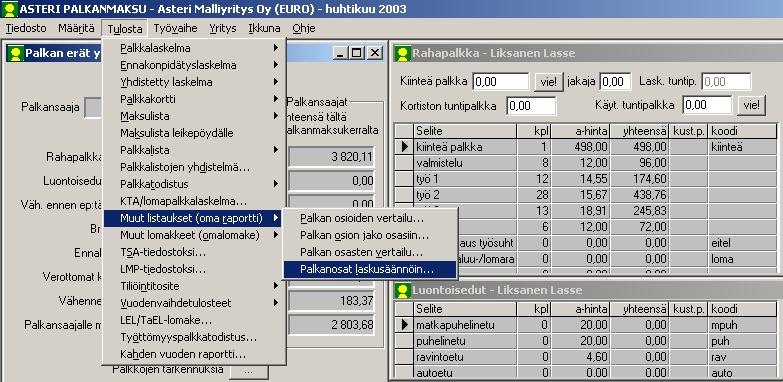Choose LMP-tiedostoksi...
Viewport: 783px width, 382px height.
[x=193, y=269]
